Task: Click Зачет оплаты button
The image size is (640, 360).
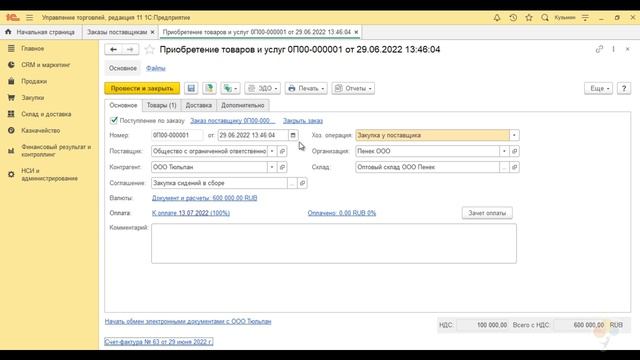Action: click(x=487, y=213)
